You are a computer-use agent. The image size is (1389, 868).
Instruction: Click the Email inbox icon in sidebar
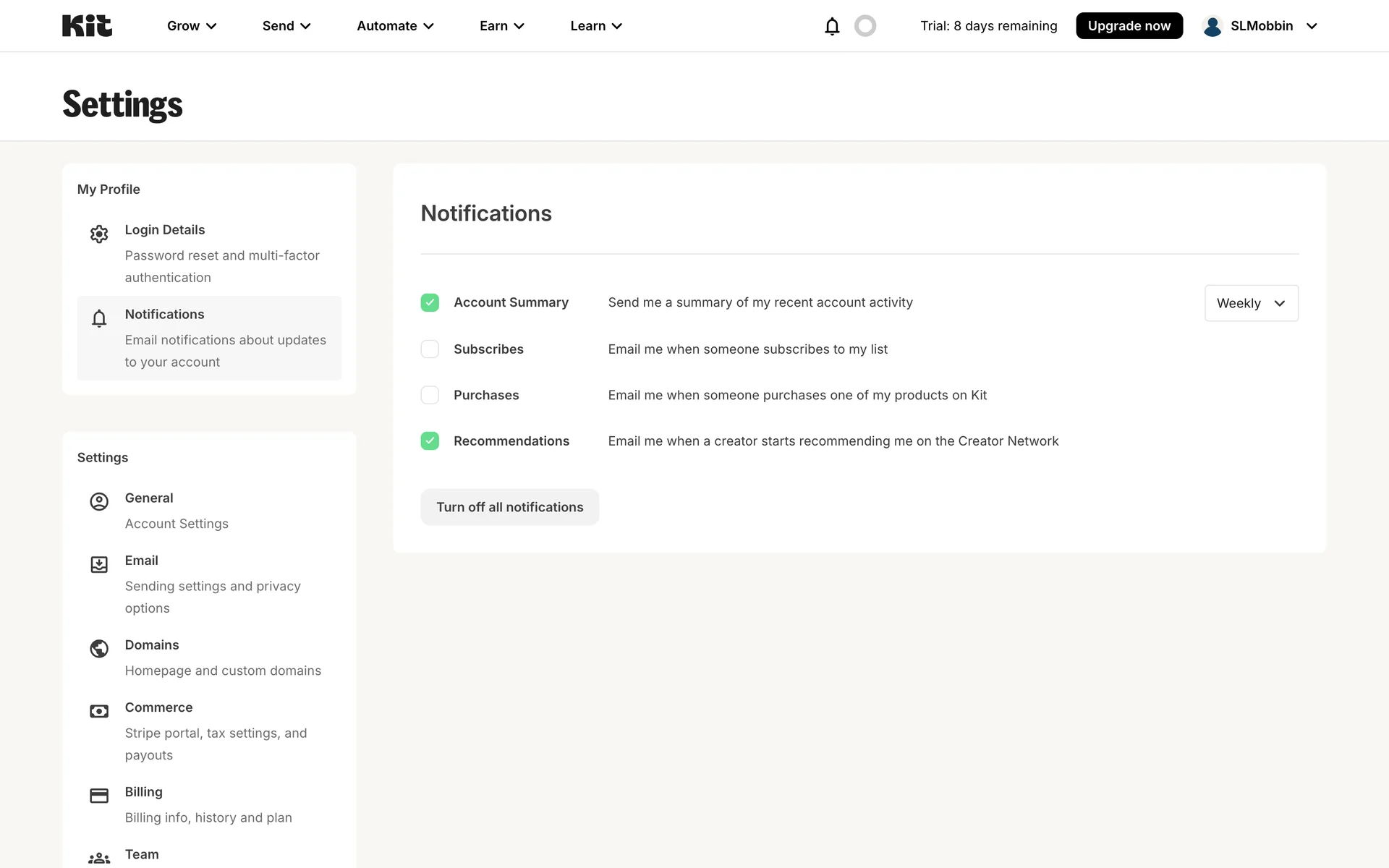click(99, 564)
